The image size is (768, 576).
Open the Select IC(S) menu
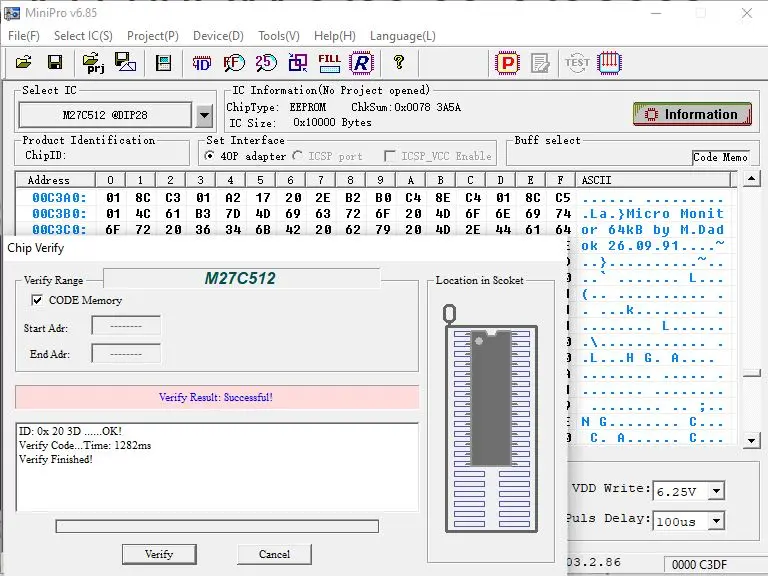pyautogui.click(x=83, y=36)
